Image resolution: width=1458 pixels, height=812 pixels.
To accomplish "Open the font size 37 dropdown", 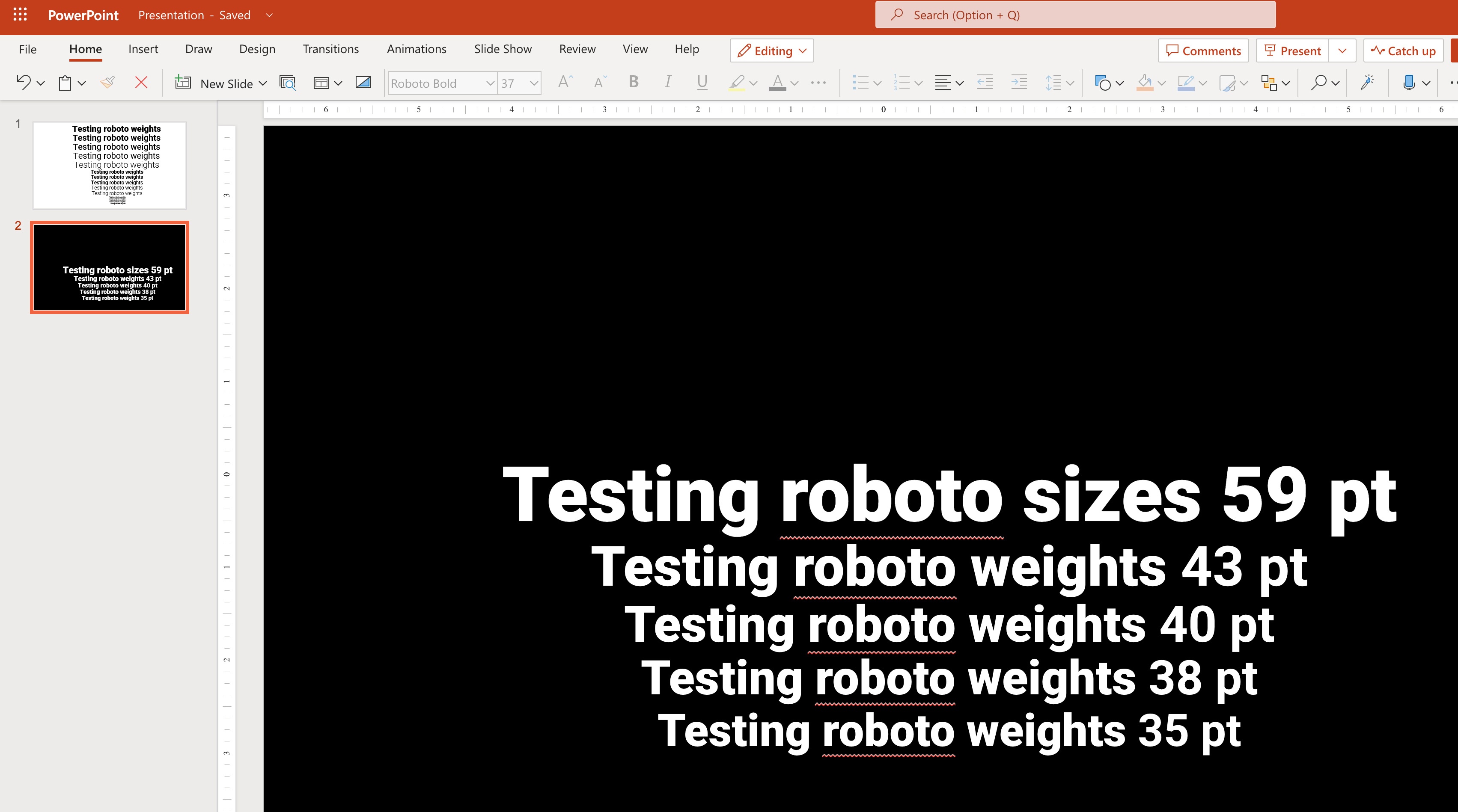I will pyautogui.click(x=533, y=83).
